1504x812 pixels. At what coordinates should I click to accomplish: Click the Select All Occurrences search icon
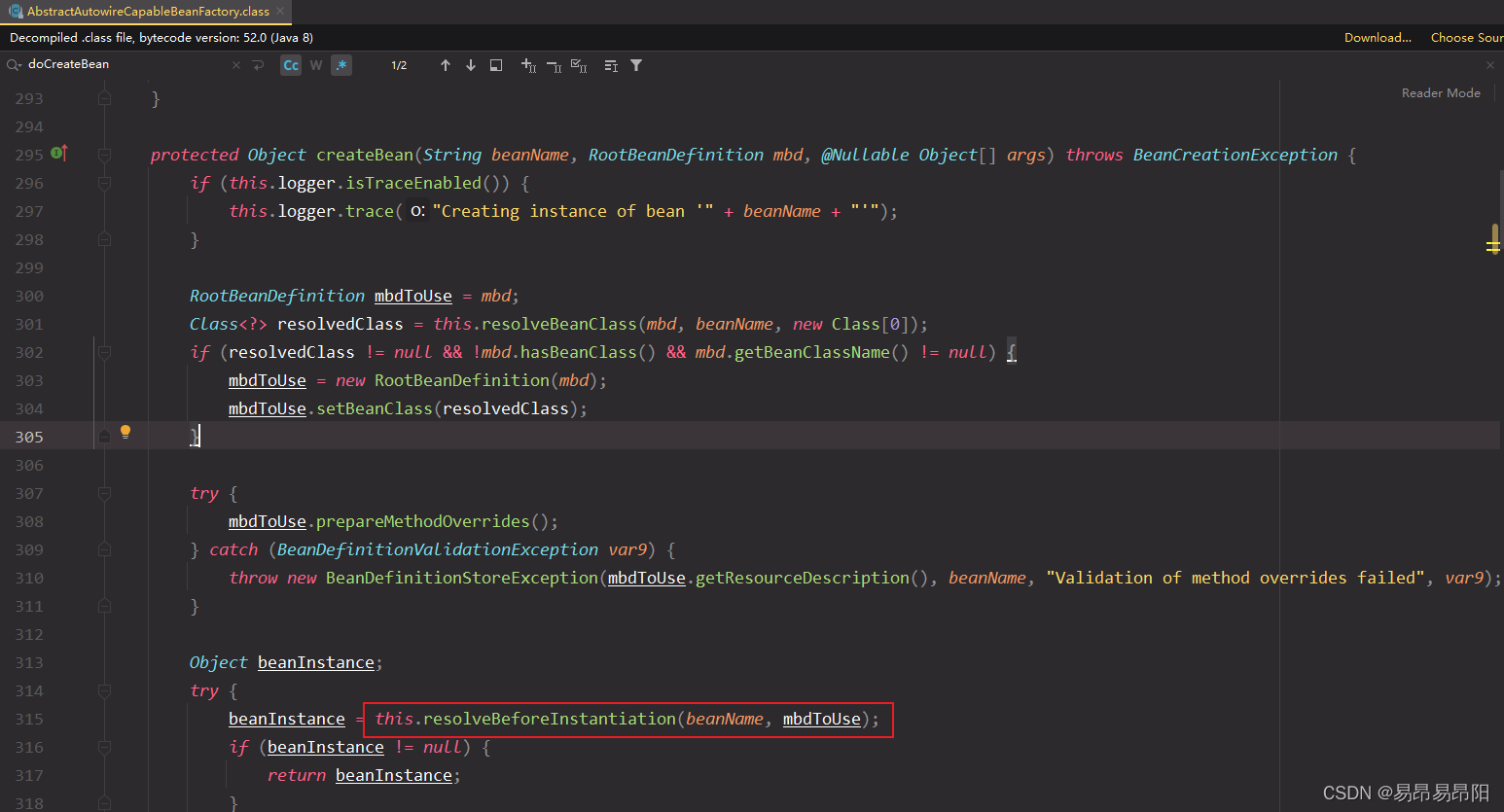[x=578, y=65]
